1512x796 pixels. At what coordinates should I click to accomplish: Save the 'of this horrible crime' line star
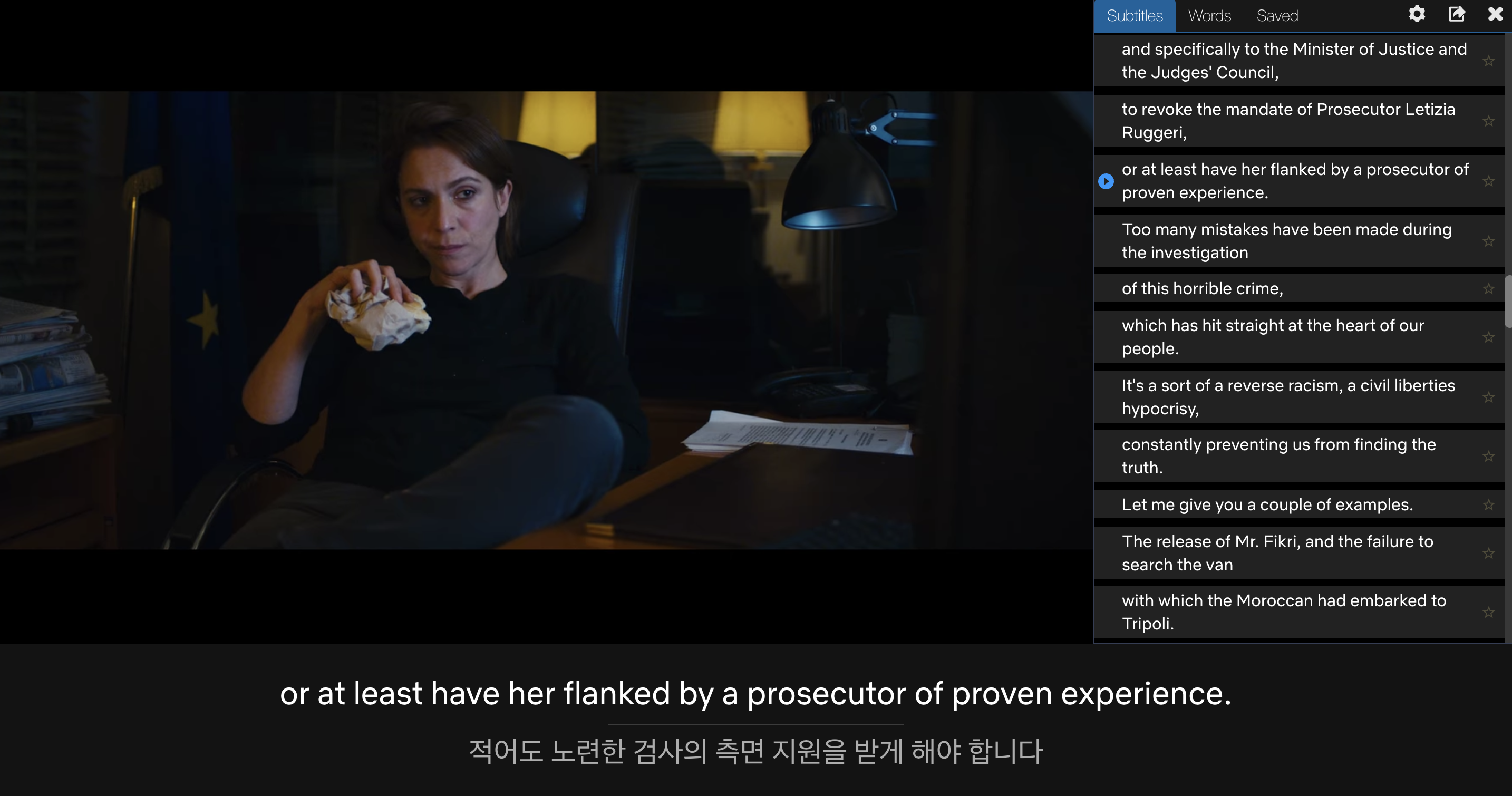pos(1488,289)
